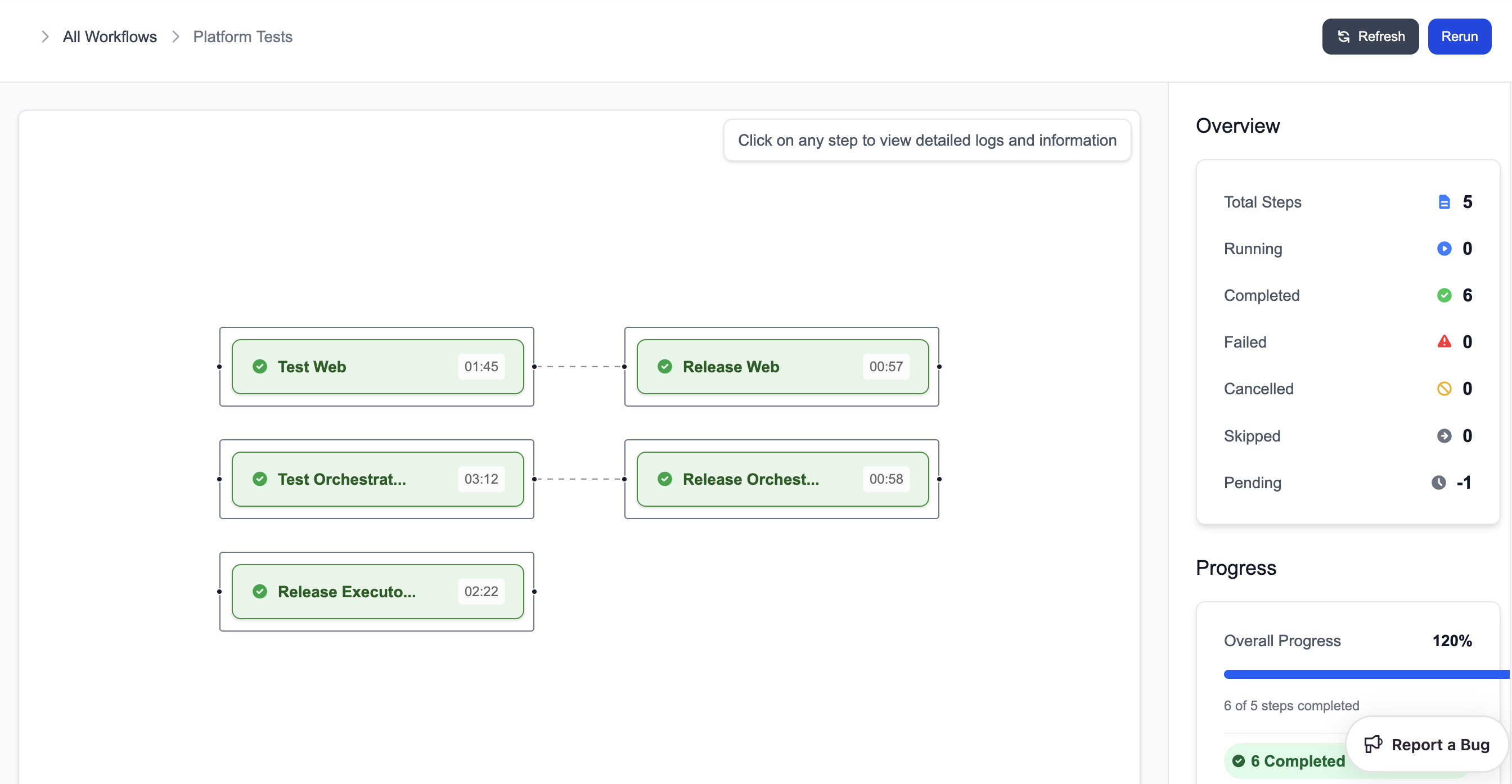
Task: Select the Platform Tests breadcrumb
Action: [x=242, y=37]
